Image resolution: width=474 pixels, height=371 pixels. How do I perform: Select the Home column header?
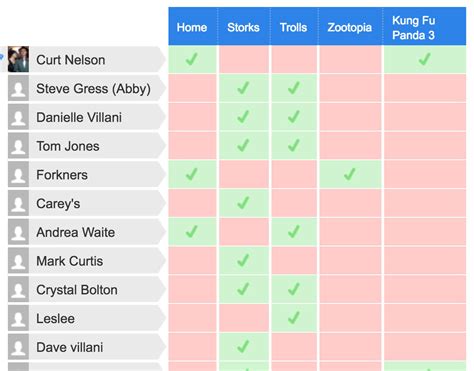[192, 26]
